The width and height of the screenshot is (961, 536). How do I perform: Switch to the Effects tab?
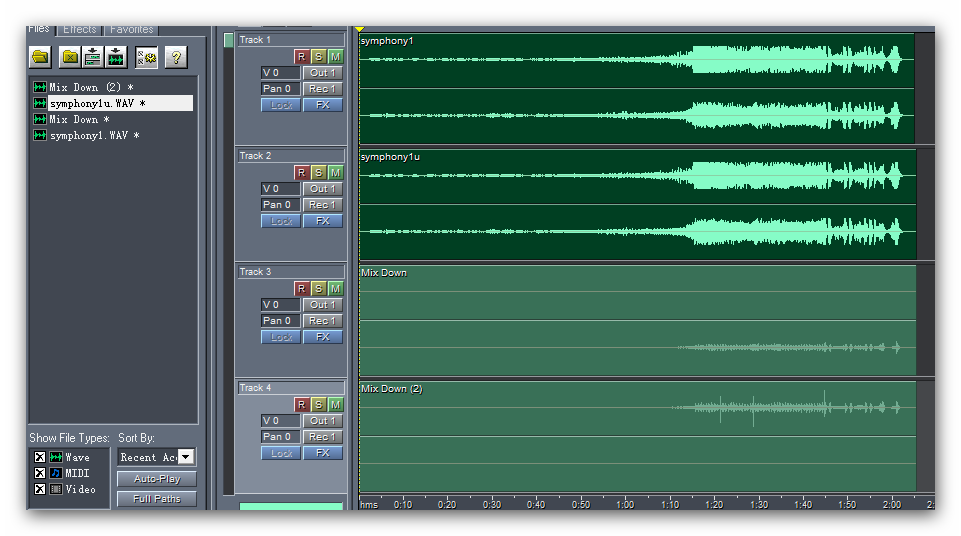point(80,29)
